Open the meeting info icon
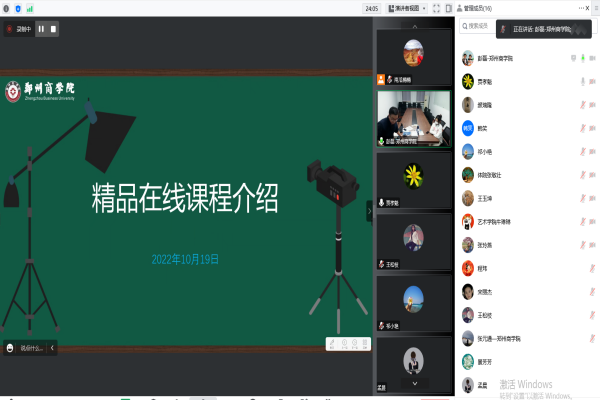Screen dimensions: 600x400 click(7, 8)
